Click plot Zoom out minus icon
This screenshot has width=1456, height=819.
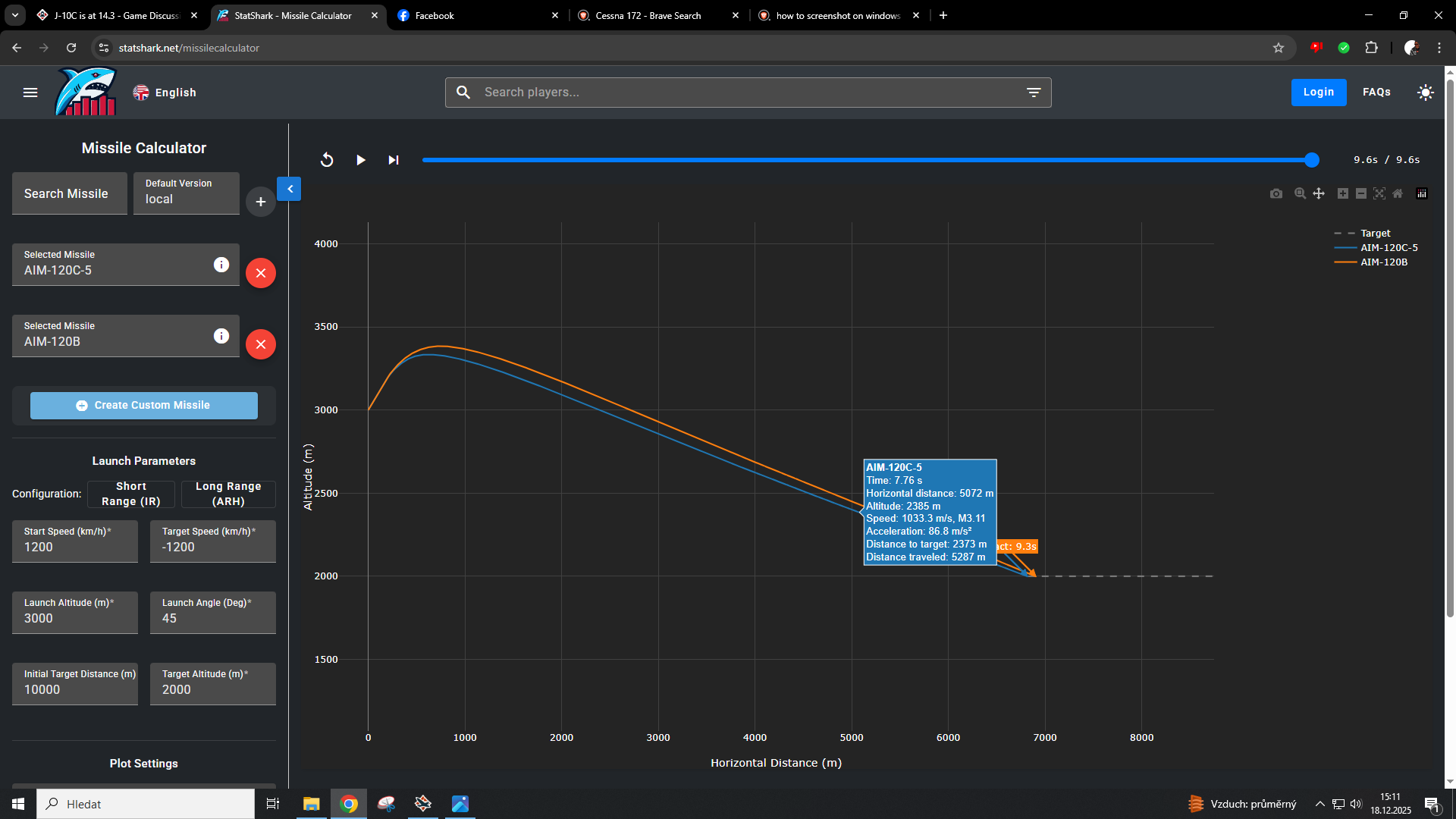tap(1361, 193)
